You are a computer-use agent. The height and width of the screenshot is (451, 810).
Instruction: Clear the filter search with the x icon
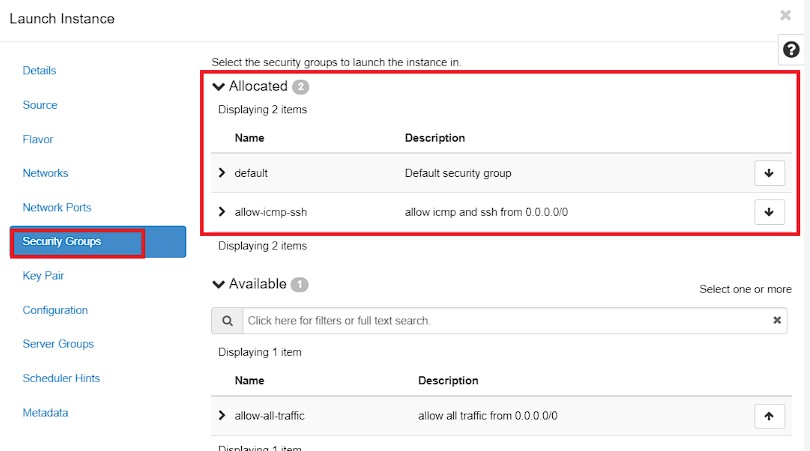click(776, 320)
